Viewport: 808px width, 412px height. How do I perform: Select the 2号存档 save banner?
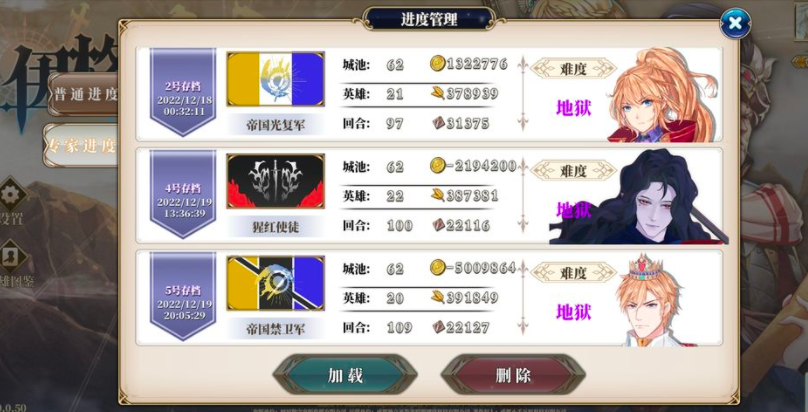tap(182, 92)
